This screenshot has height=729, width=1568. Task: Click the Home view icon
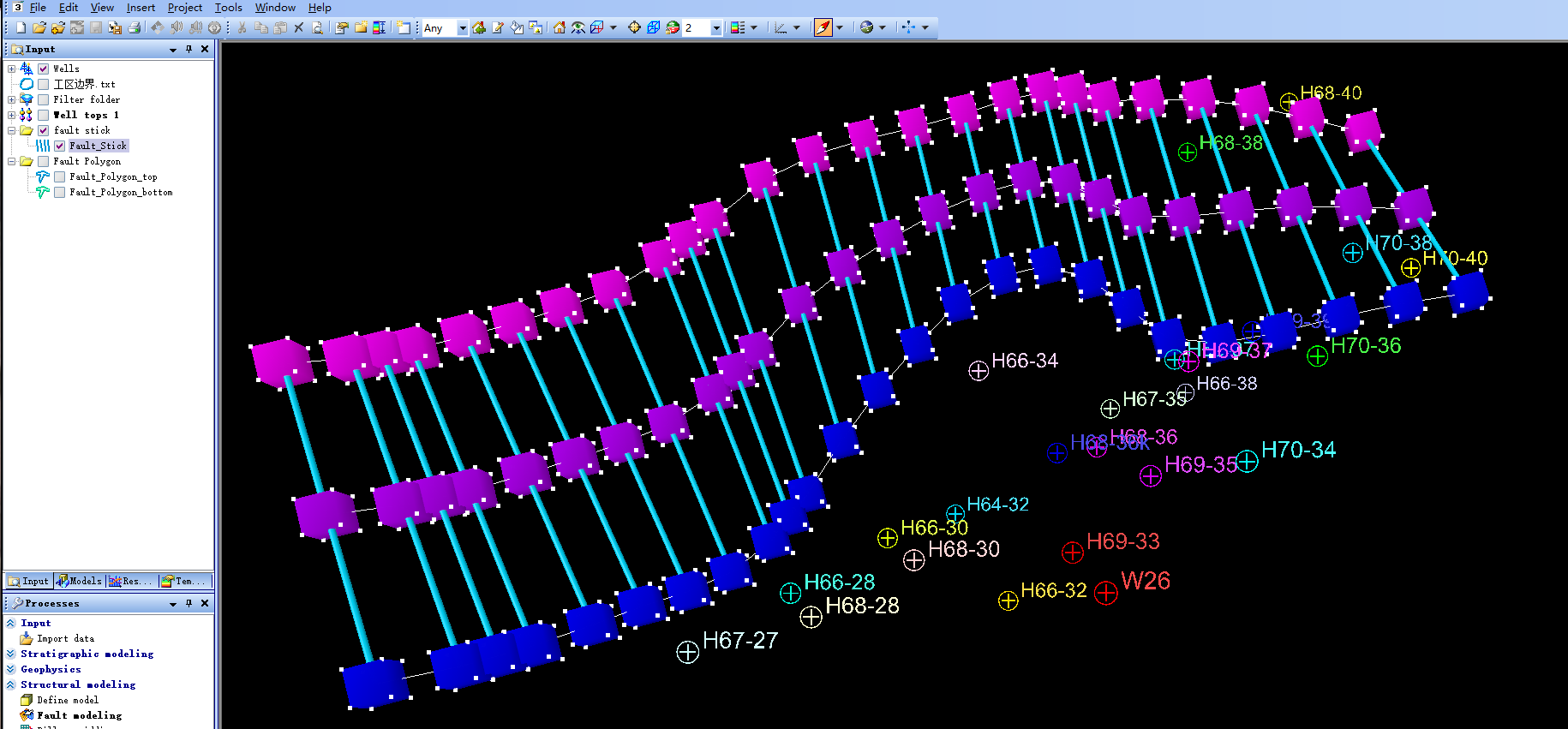click(x=560, y=27)
